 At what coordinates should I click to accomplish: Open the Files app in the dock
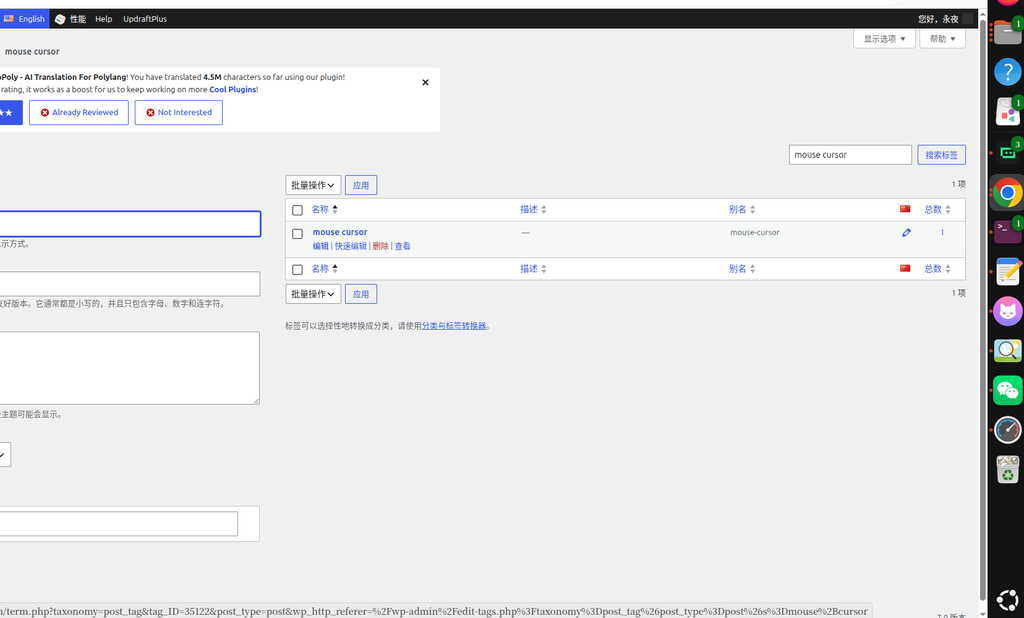[x=1007, y=31]
